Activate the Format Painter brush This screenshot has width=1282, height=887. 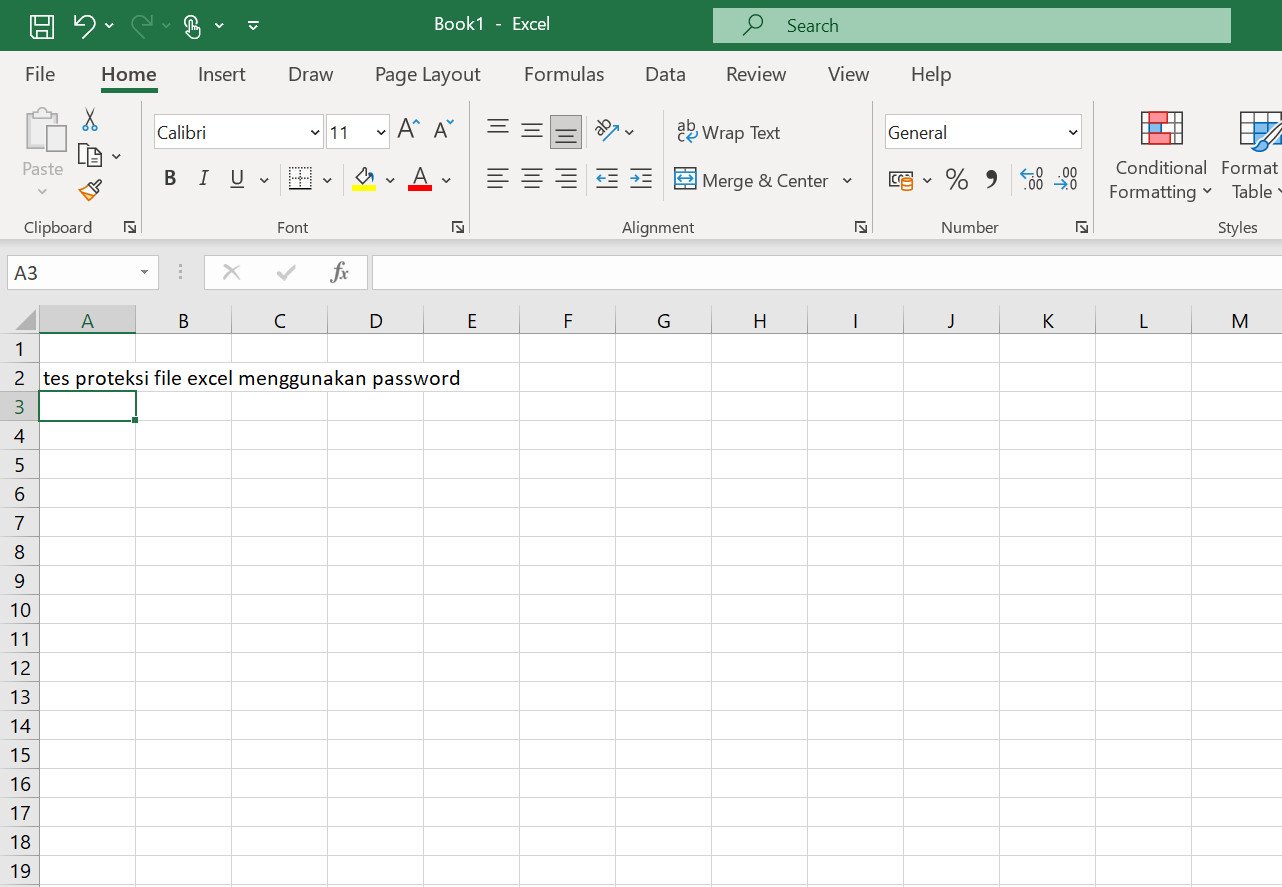click(90, 190)
